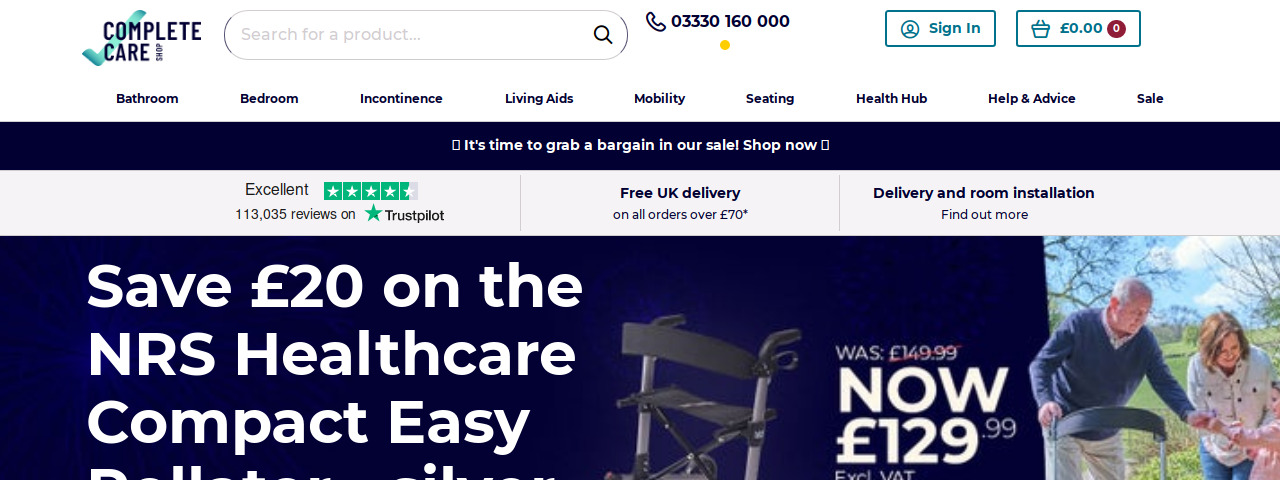Select Living Aids in navigation
This screenshot has height=480, width=1280.
(x=539, y=98)
